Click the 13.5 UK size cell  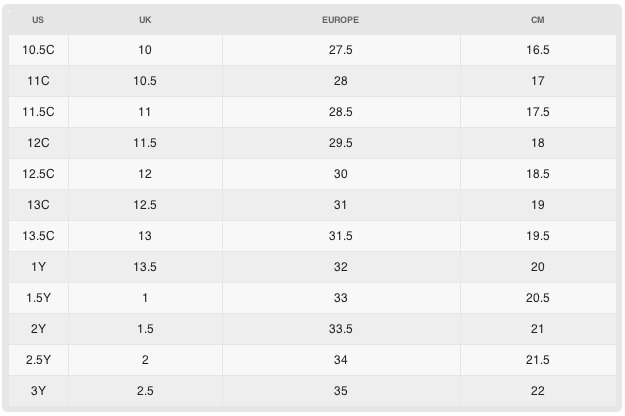pyautogui.click(x=145, y=267)
